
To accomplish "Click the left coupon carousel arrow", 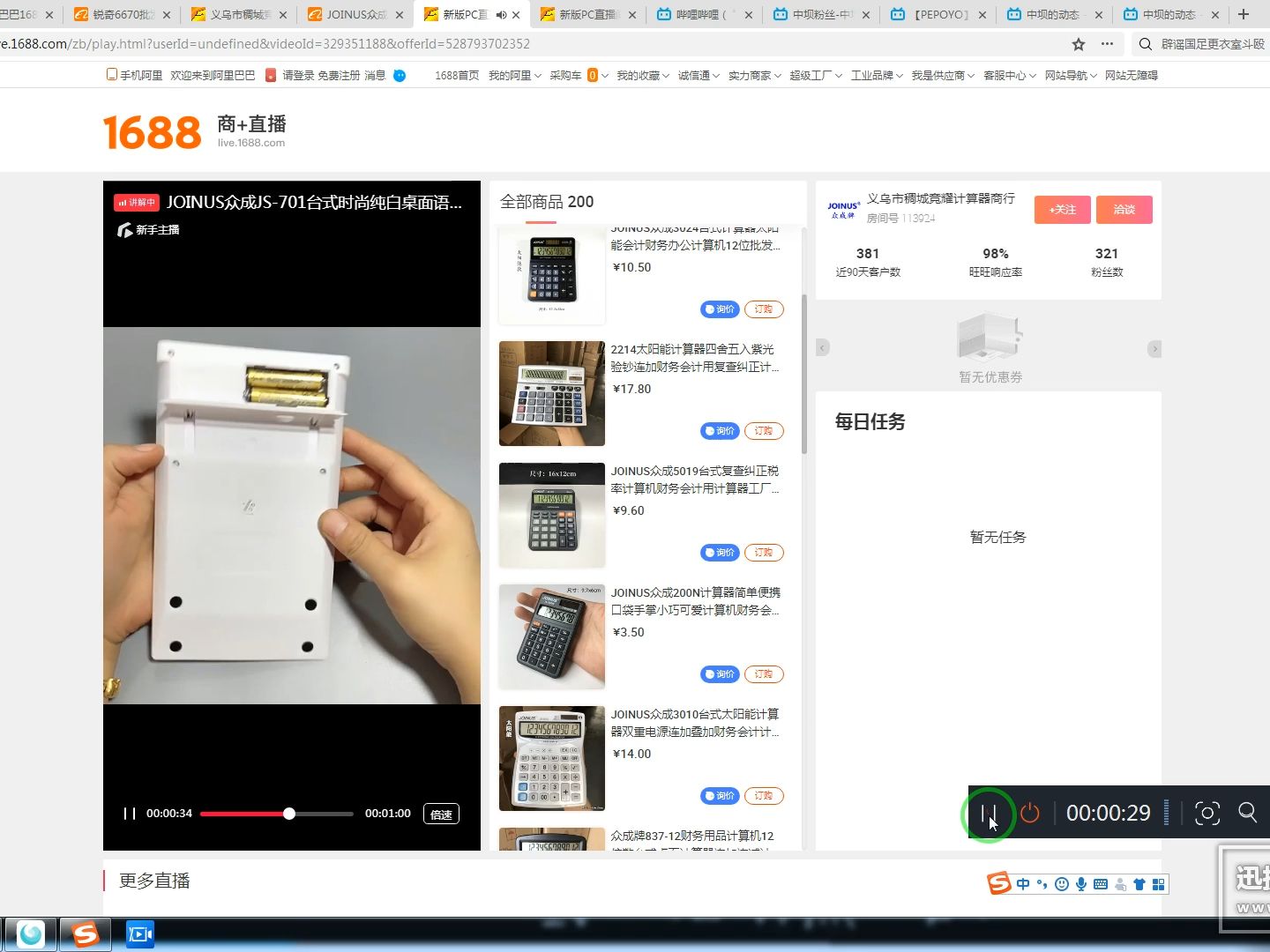I will tap(823, 348).
